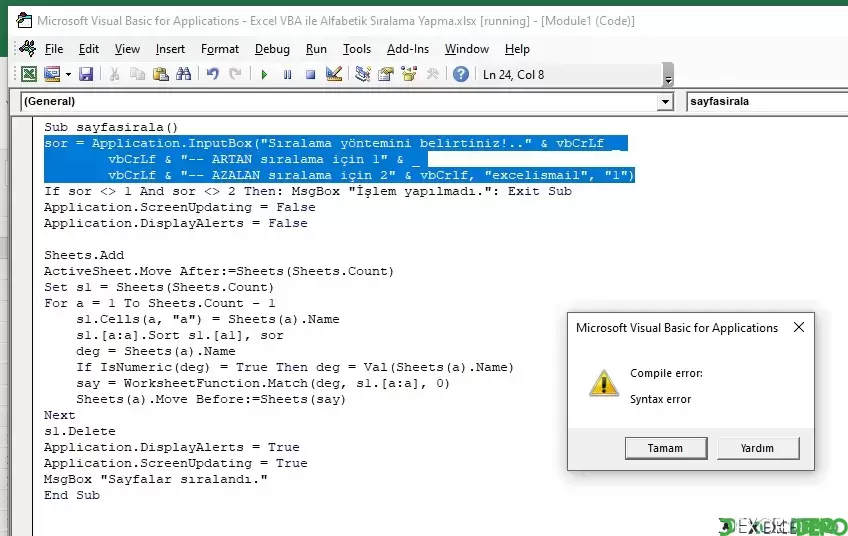848x536 pixels.
Task: Click the highlighted 'sor = Application.InputBox' line
Action: coord(336,143)
